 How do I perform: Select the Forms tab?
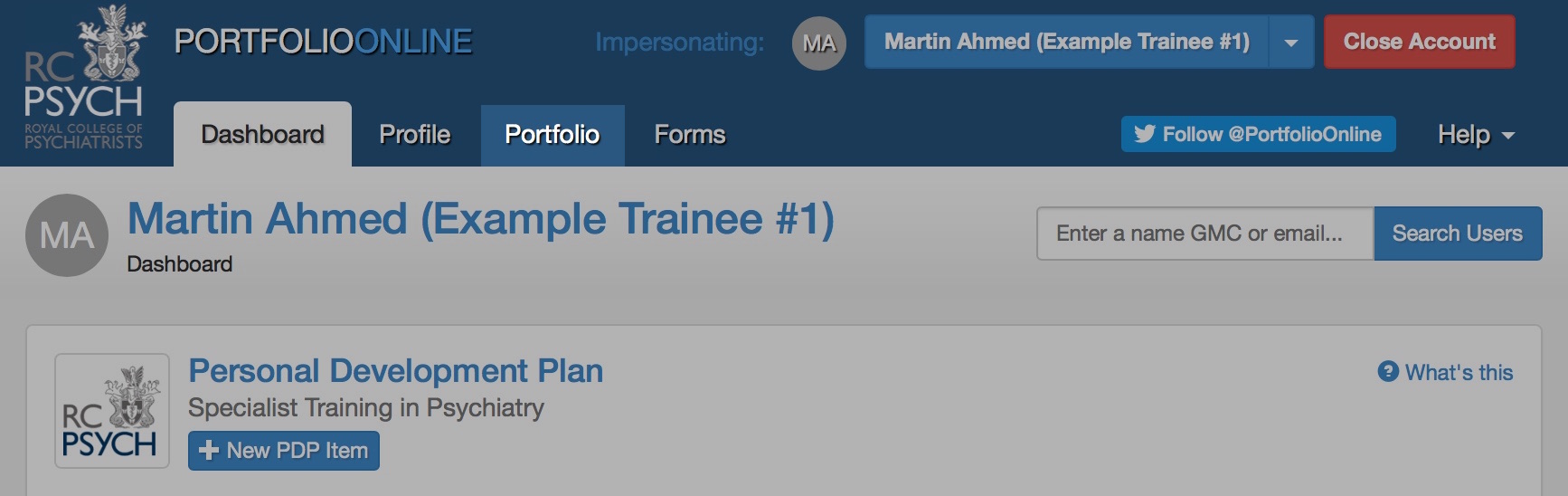690,135
